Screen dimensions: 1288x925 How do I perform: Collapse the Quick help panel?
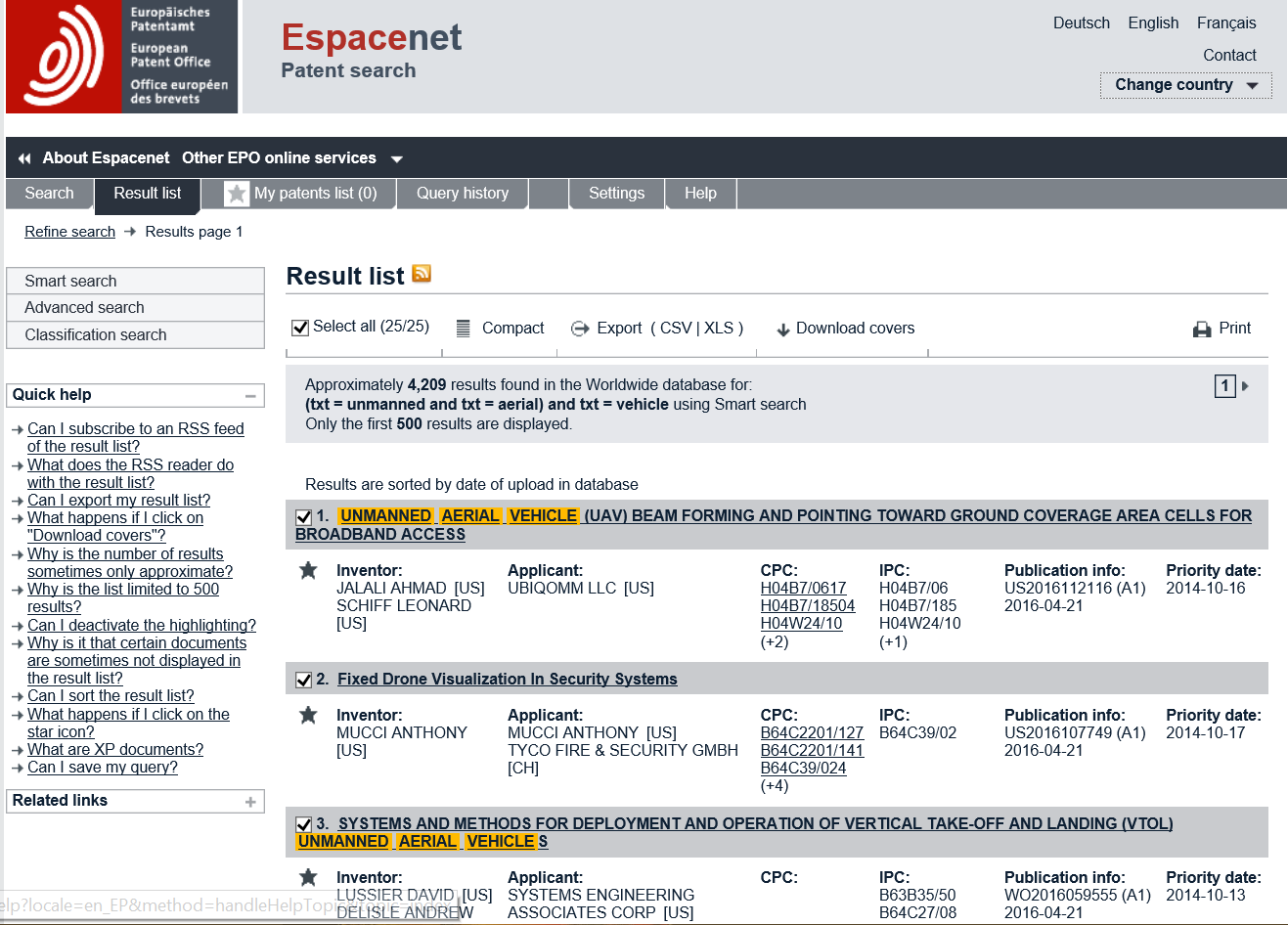[x=250, y=396]
